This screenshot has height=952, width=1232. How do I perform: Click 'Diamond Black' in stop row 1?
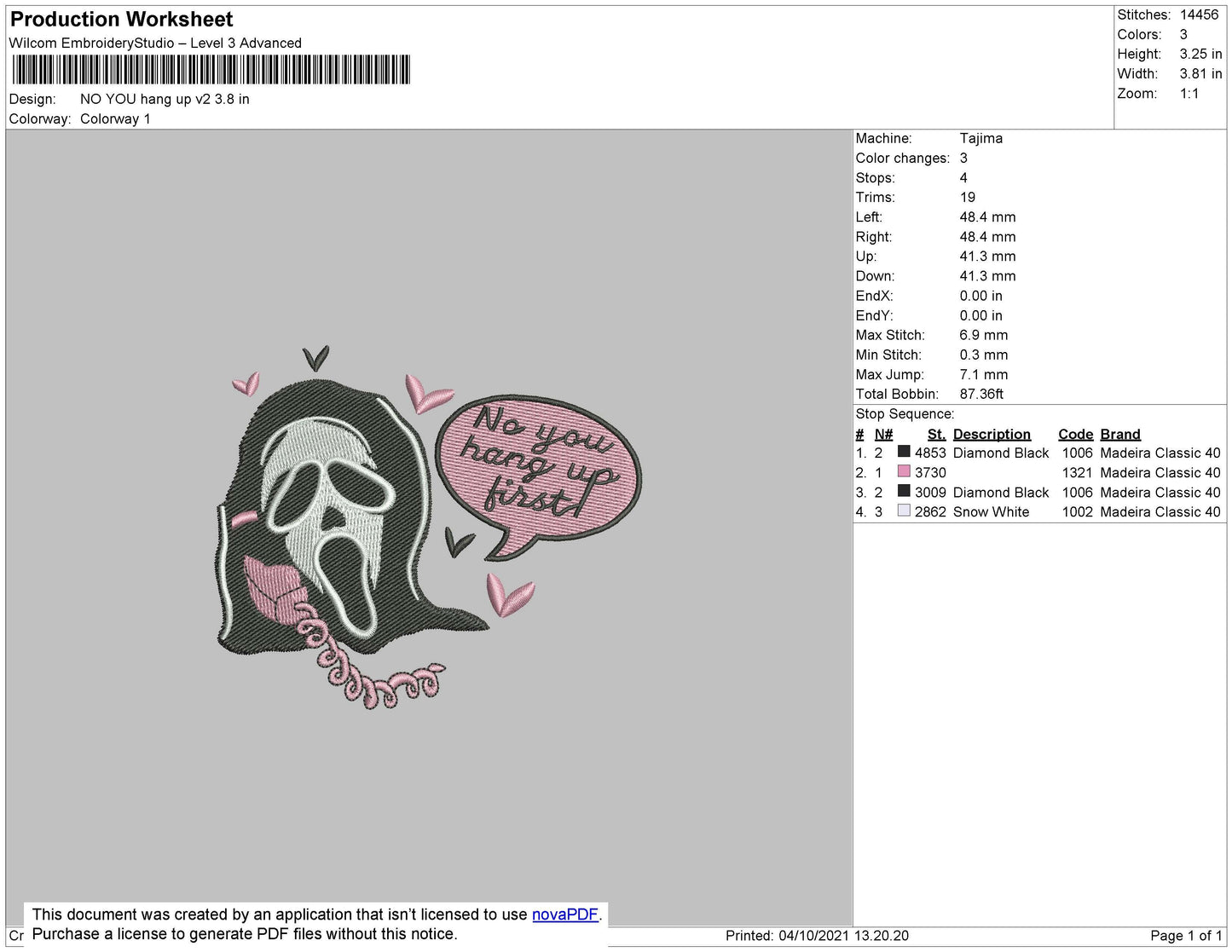click(1001, 453)
